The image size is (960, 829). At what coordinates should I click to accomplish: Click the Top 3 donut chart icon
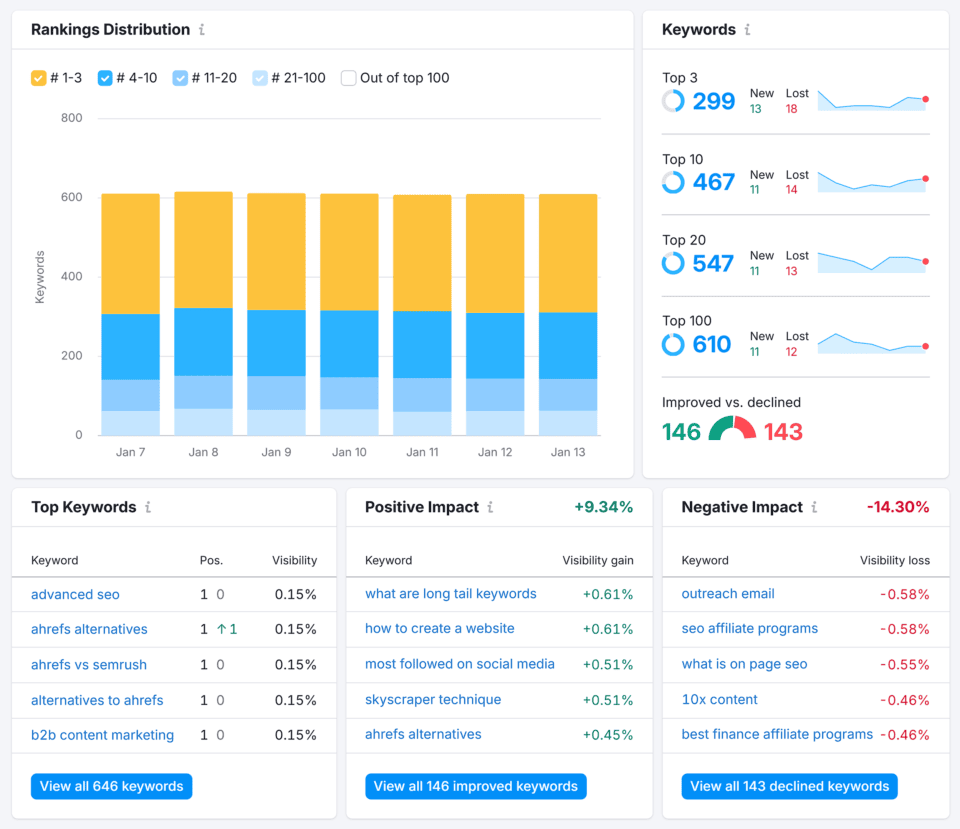pyautogui.click(x=673, y=101)
